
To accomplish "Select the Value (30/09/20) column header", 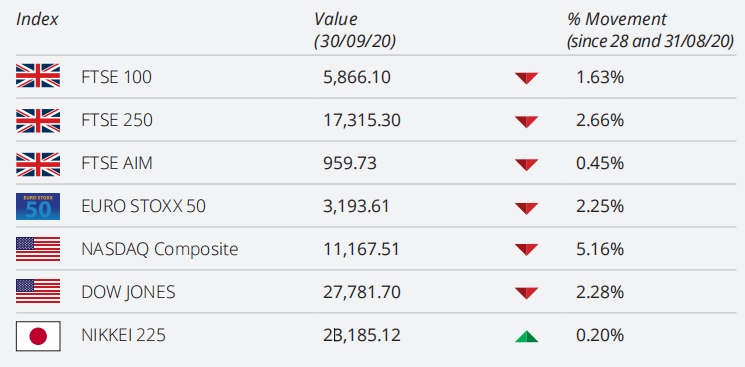I will click(x=354, y=30).
